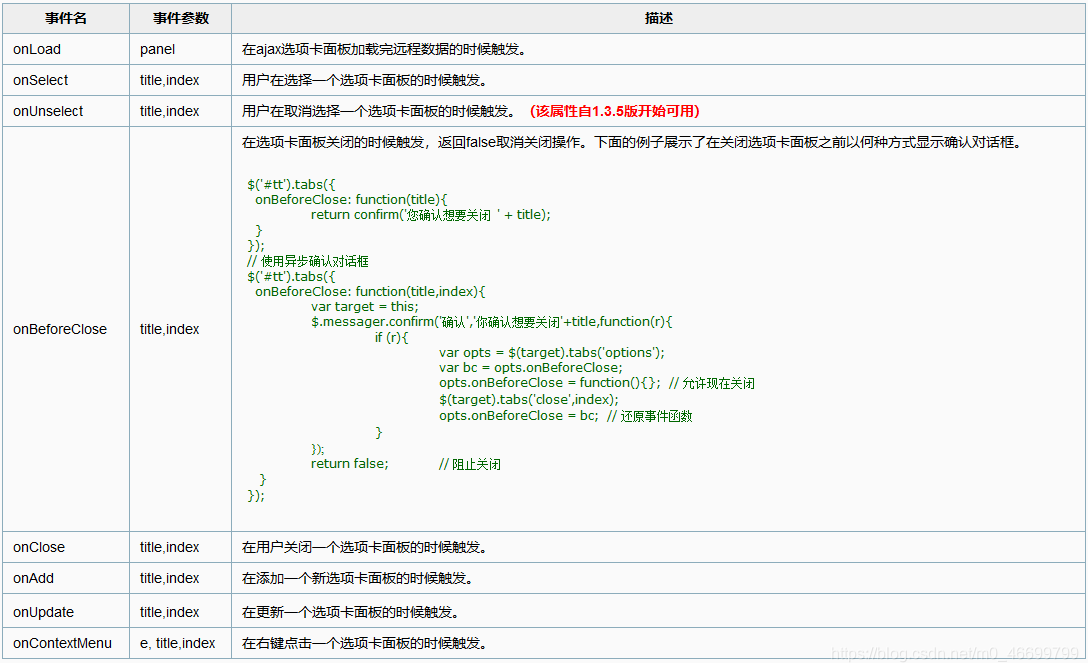Click the code line var opts = $(target).tabs('options');
Screen dimensions: 1088x672
(x=552, y=353)
